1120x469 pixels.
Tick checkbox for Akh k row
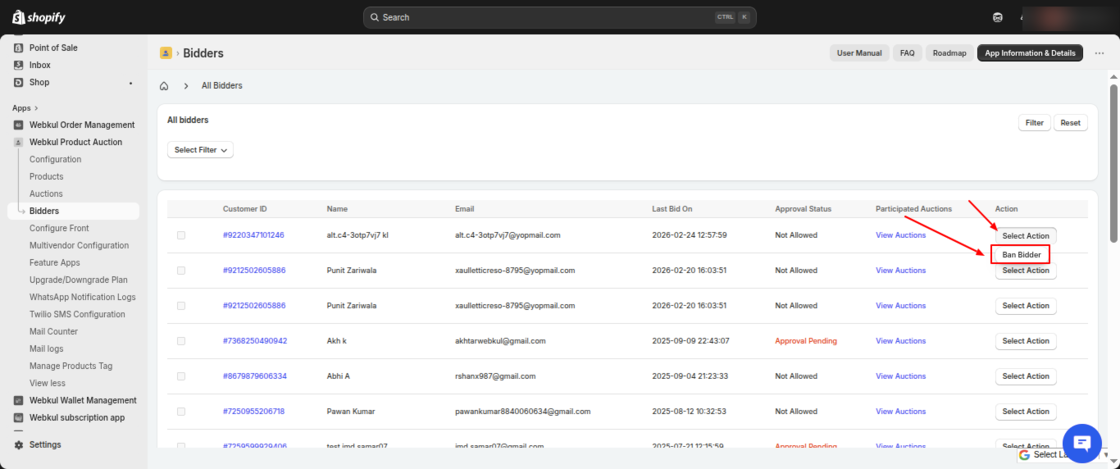tap(181, 341)
